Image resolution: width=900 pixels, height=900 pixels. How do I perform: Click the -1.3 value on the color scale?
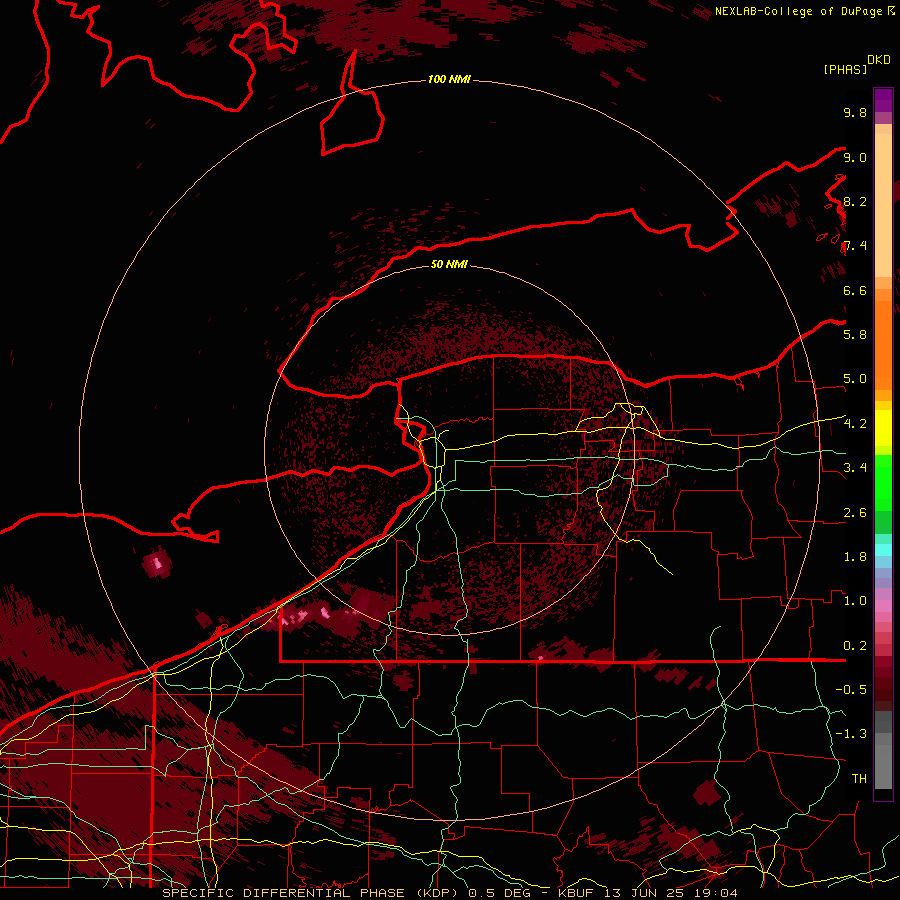tap(851, 734)
